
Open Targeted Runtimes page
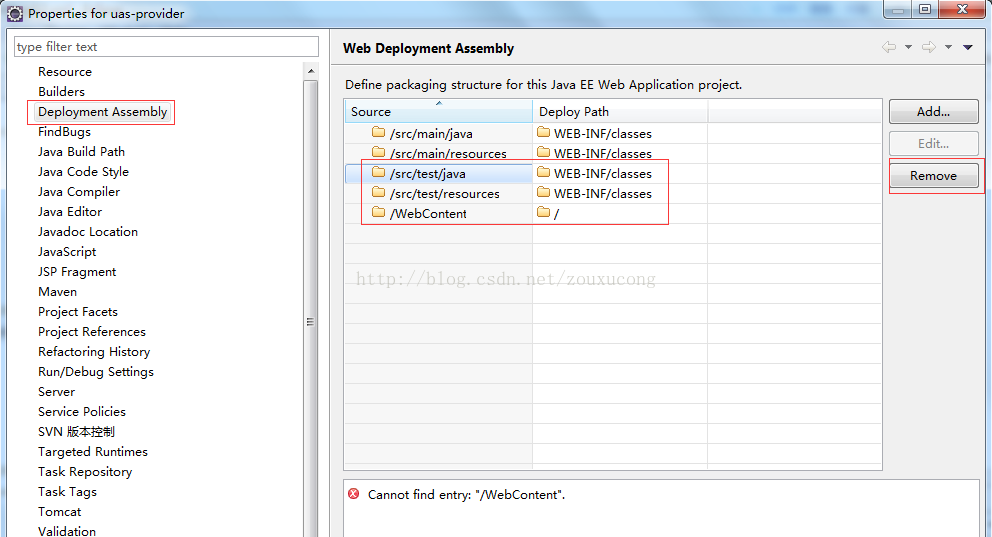tap(93, 452)
